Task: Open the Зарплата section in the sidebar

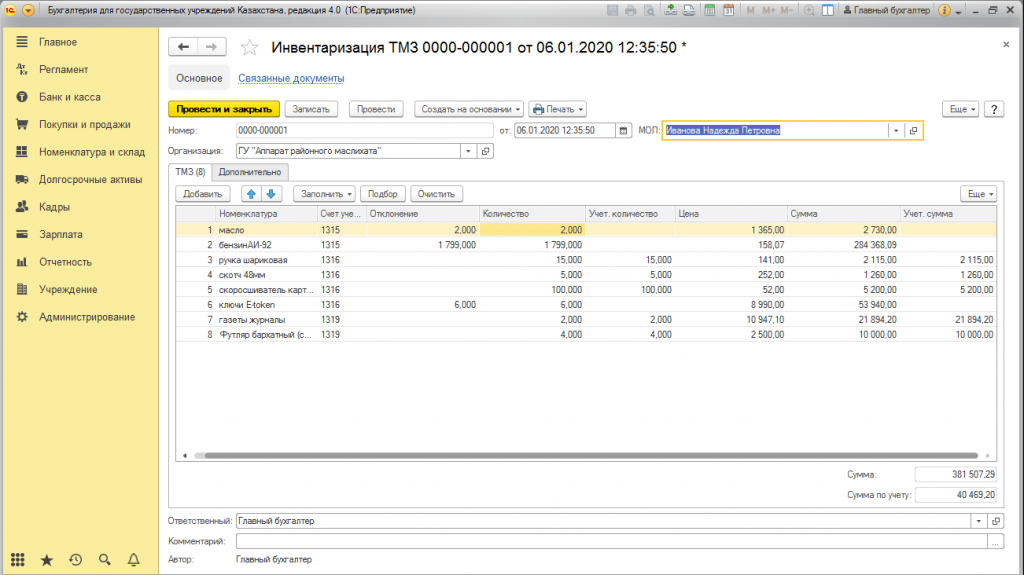Action: (x=60, y=234)
